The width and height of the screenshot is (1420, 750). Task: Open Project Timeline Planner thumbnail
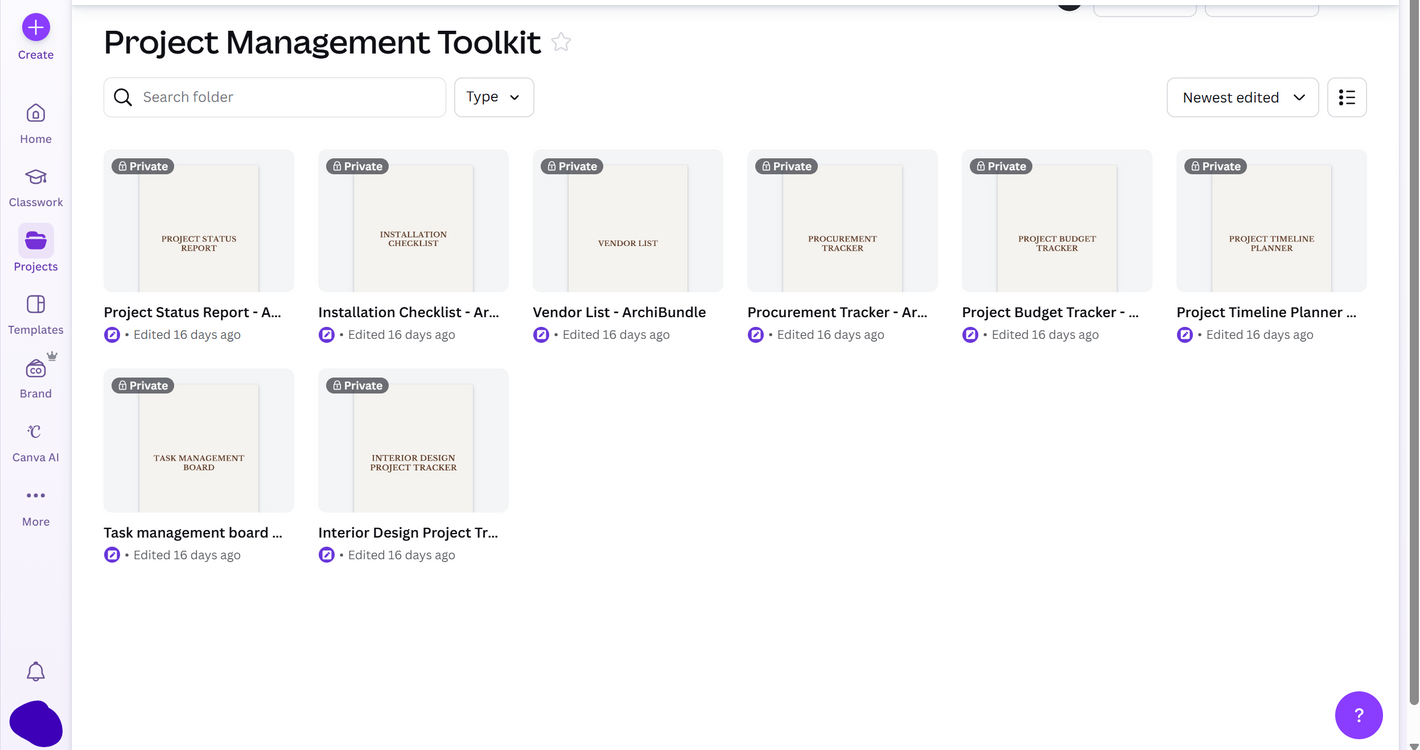pos(1271,221)
